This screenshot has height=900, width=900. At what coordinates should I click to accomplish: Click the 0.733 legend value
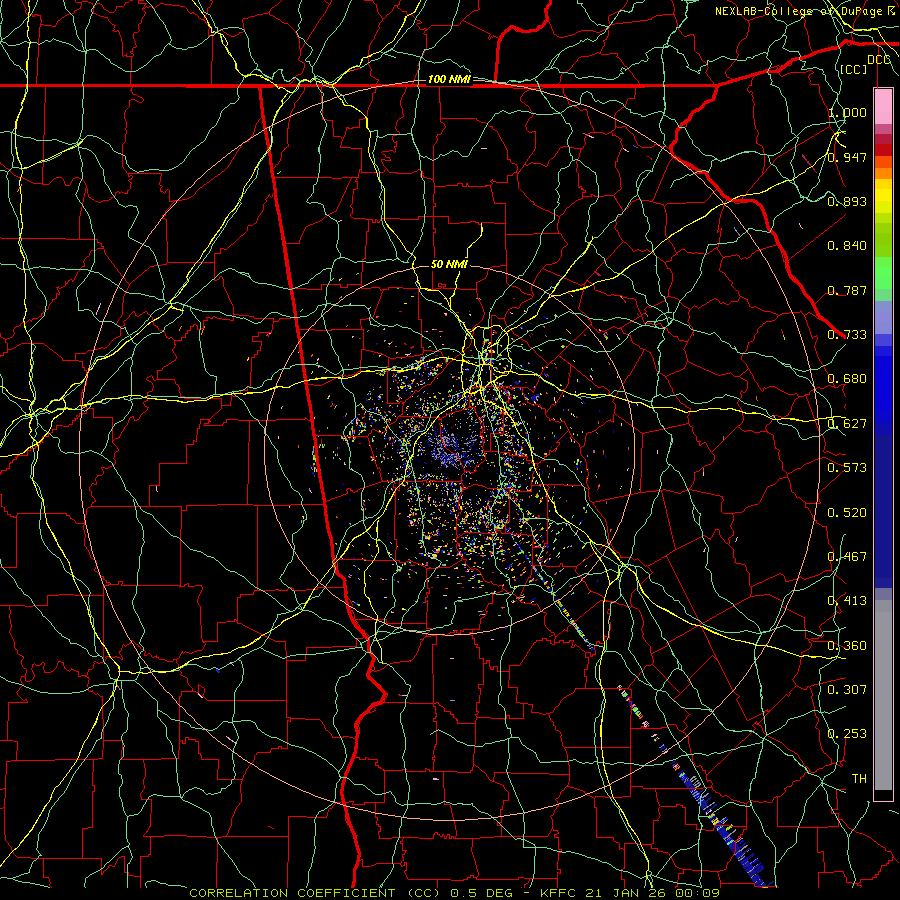coord(847,335)
